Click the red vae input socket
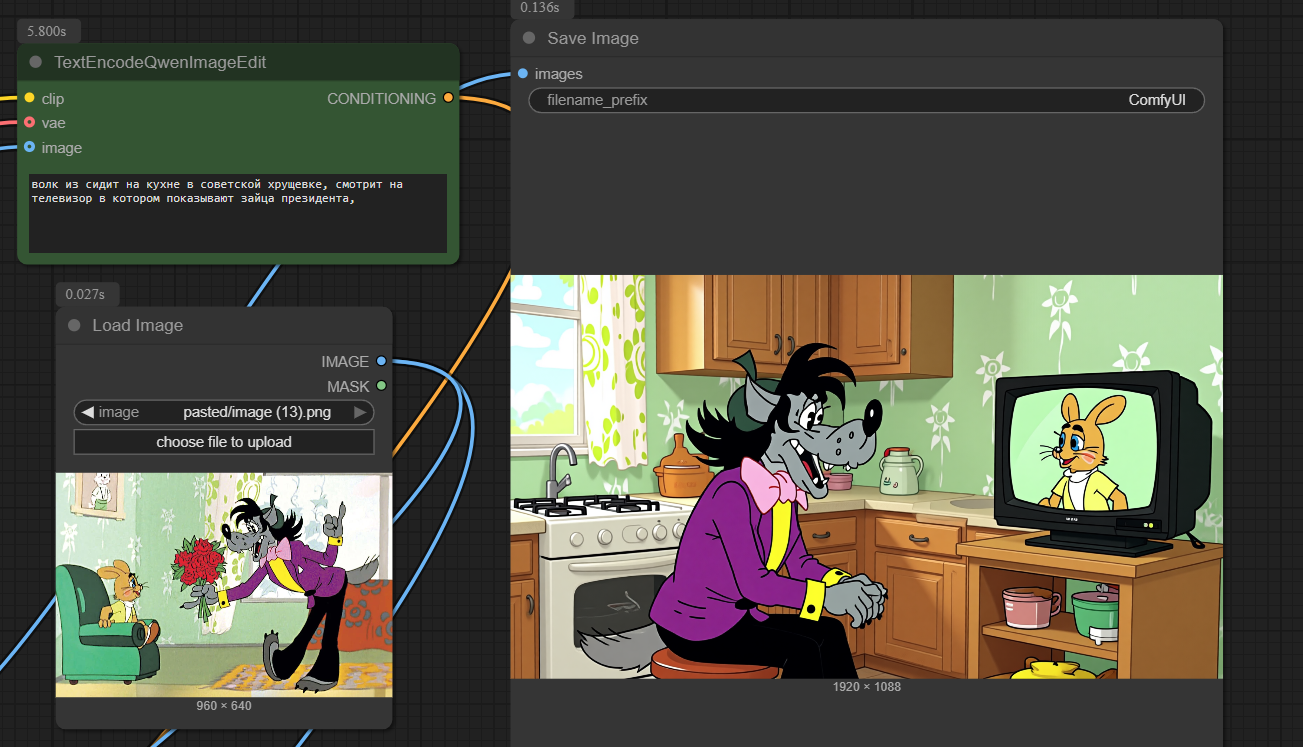Viewport: 1303px width, 747px height. [x=29, y=123]
